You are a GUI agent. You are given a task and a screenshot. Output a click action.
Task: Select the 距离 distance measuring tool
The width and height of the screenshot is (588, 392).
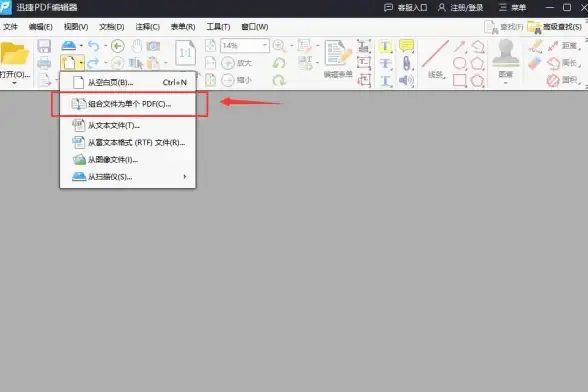coord(564,46)
